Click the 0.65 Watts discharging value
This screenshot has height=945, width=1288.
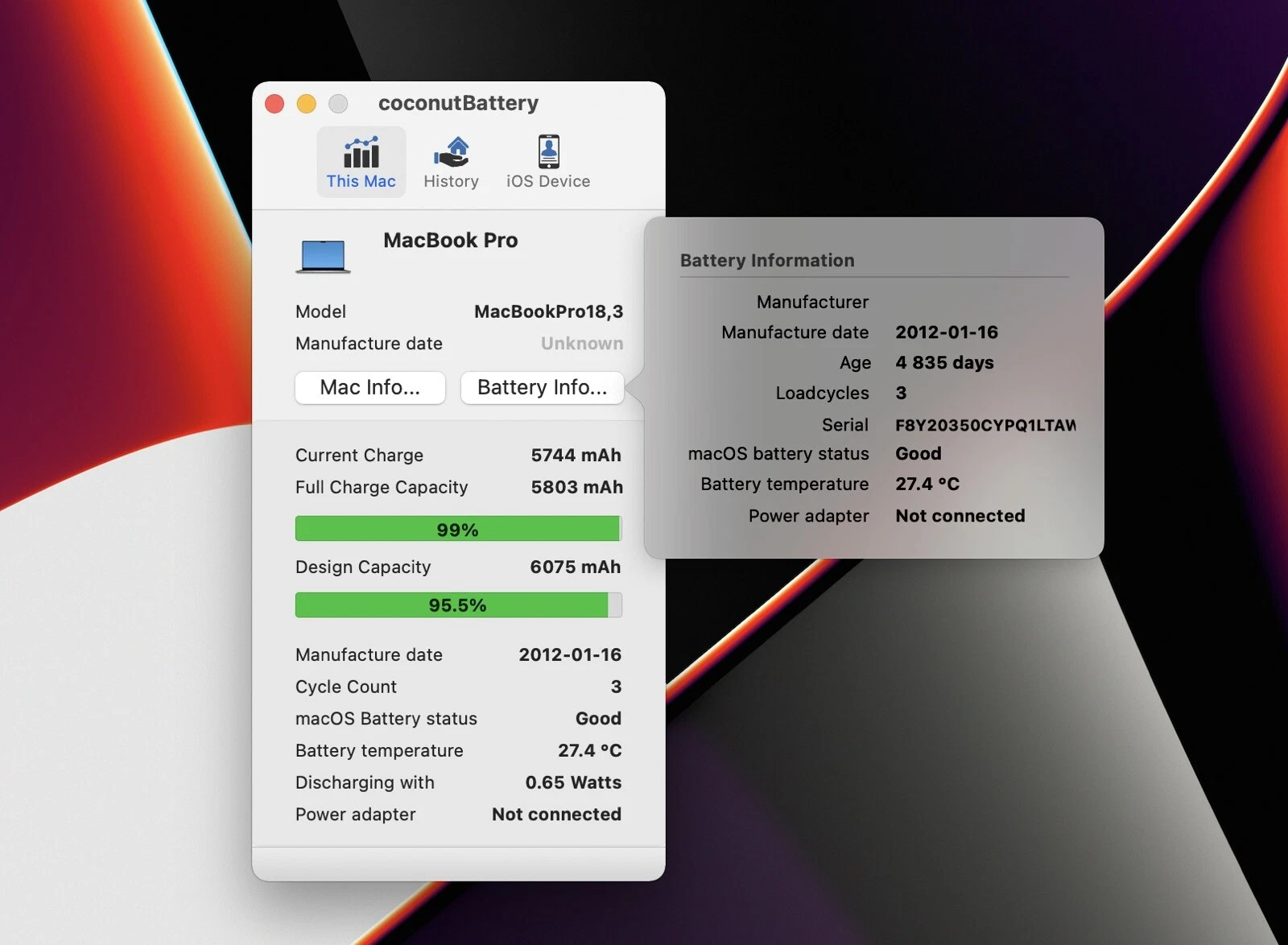point(573,782)
